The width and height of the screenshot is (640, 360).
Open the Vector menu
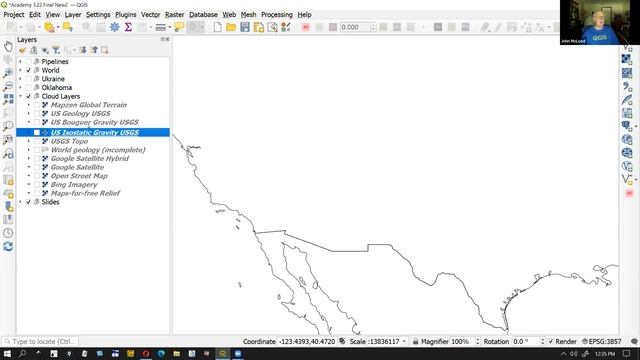(151, 15)
